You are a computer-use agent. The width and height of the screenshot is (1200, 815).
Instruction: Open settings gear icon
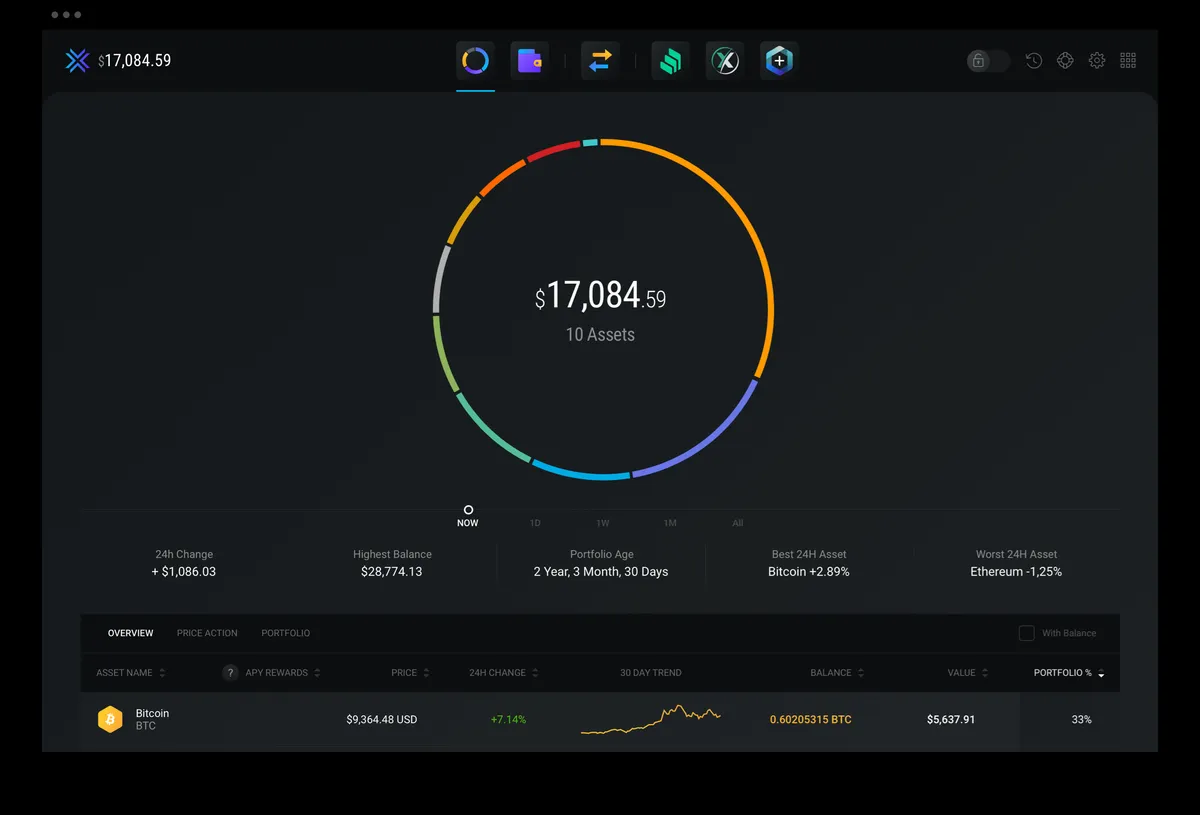[x=1097, y=61]
